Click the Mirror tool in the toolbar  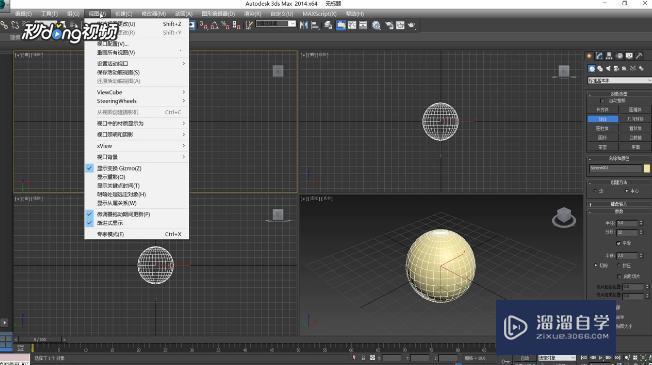click(x=304, y=25)
